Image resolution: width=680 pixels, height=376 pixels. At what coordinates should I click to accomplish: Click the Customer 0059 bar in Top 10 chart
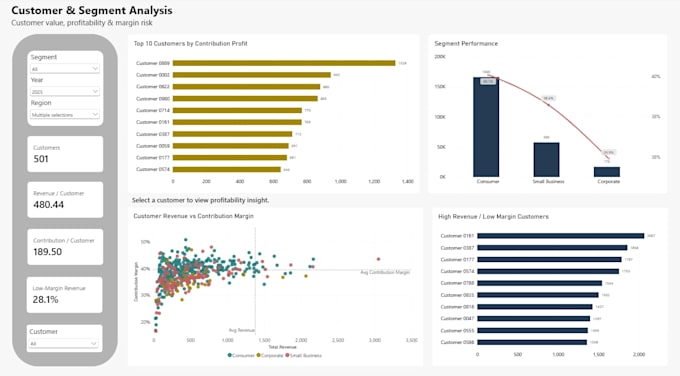(230, 146)
